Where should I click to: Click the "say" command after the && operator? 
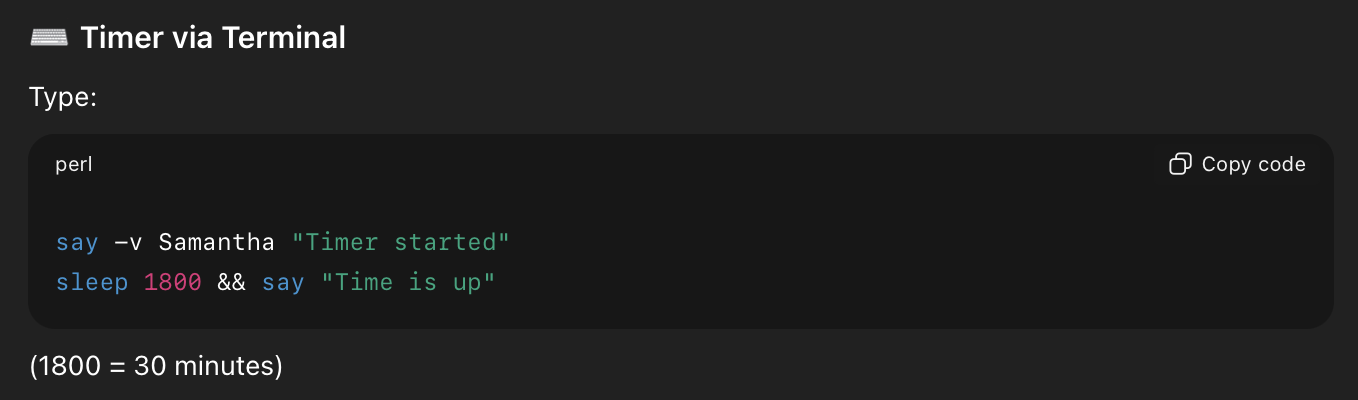click(x=283, y=283)
